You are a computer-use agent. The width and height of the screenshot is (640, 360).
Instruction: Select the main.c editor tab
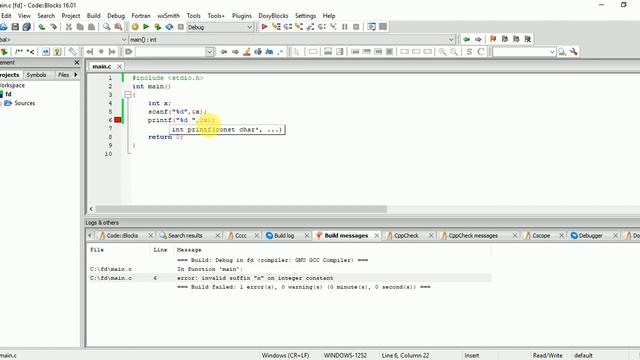[102, 66]
